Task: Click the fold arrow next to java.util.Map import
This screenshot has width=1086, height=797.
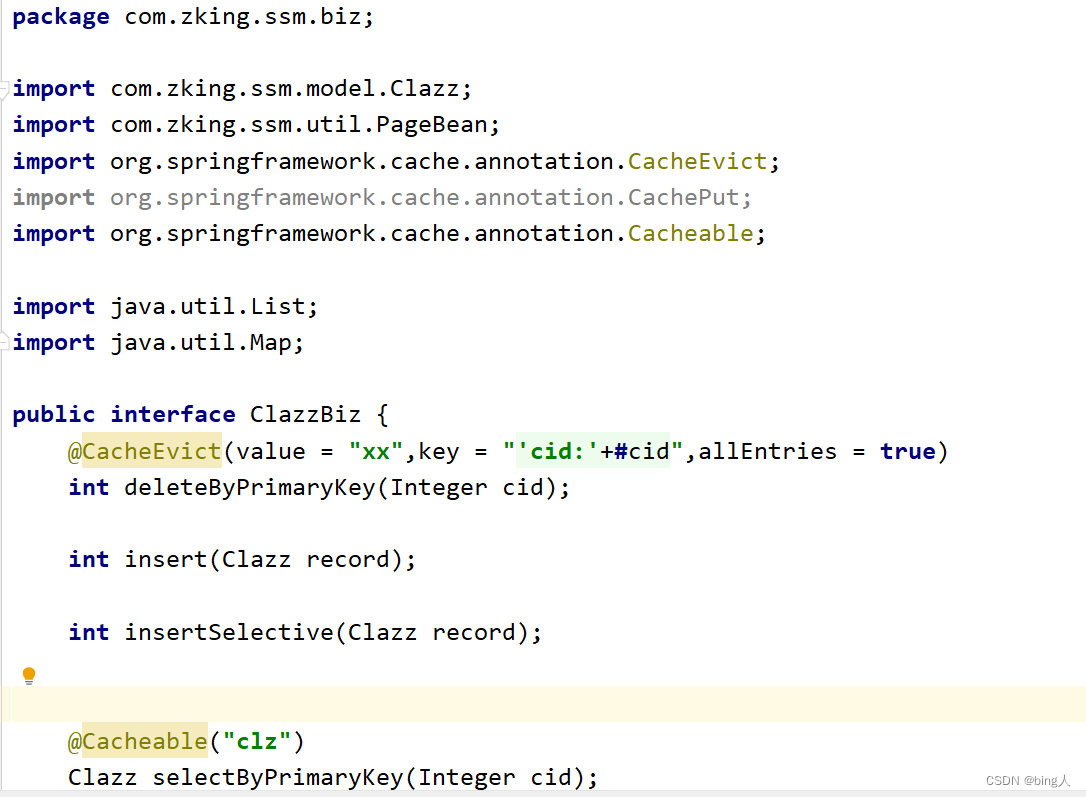Action: (x=4, y=341)
